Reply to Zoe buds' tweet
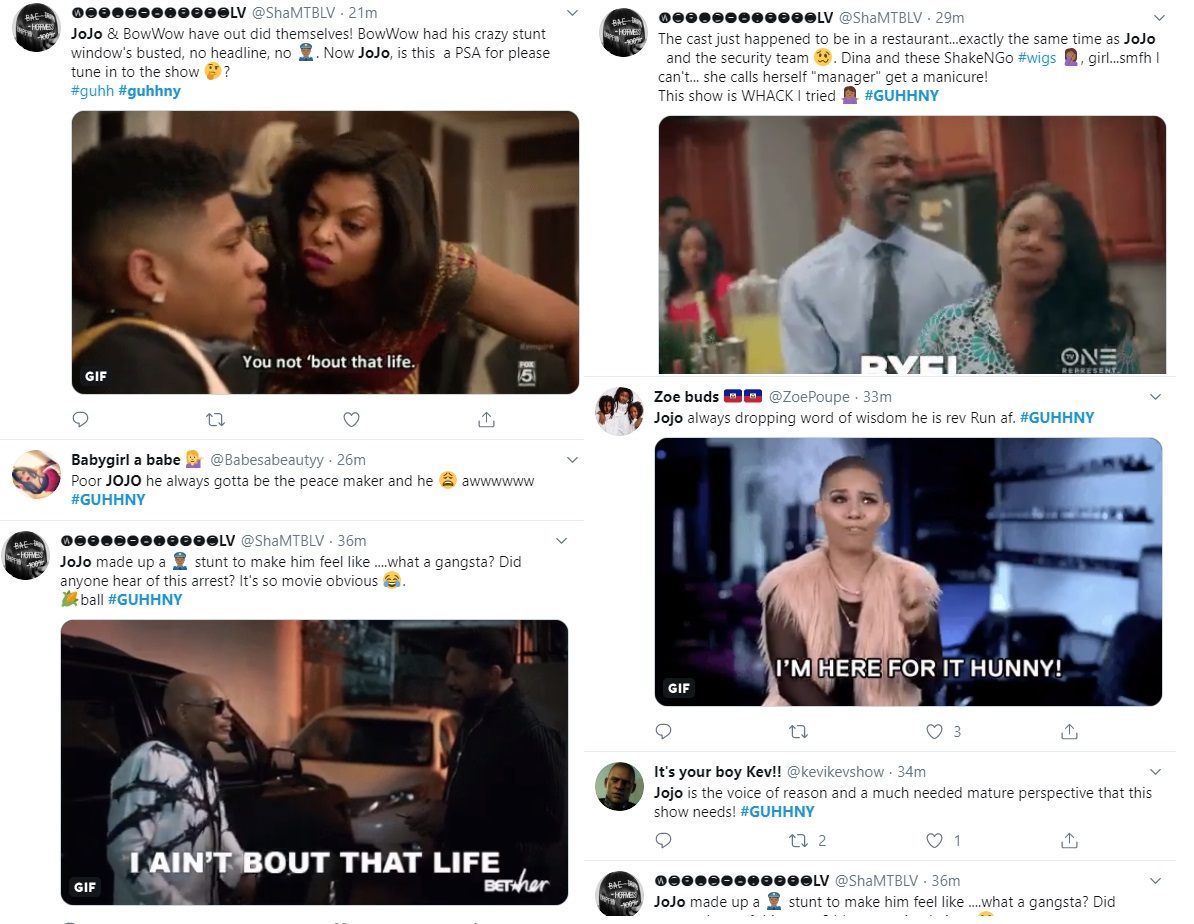1194x924 pixels. (x=663, y=731)
